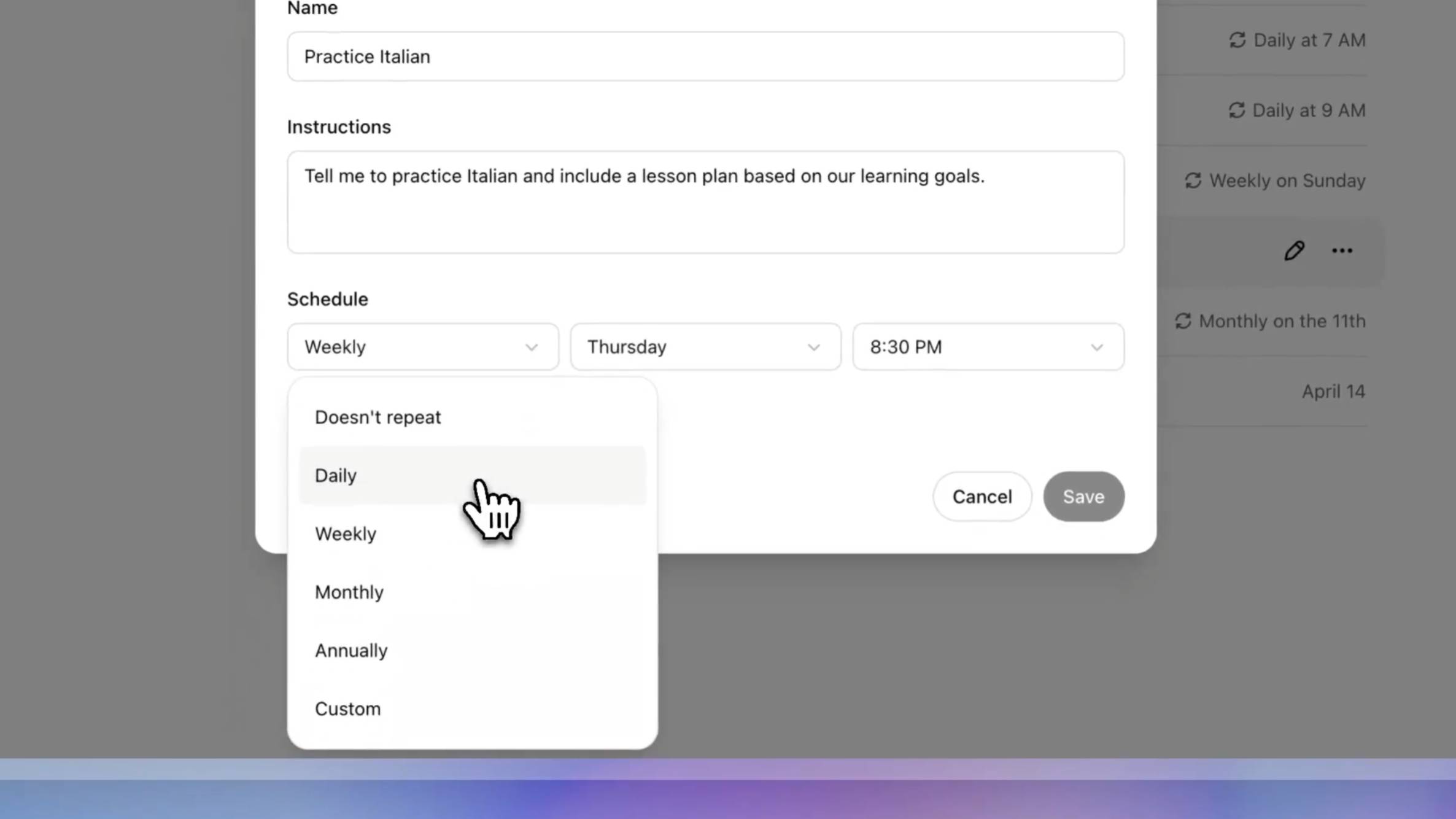Click the pencil/edit icon in the sidebar

pyautogui.click(x=1294, y=250)
